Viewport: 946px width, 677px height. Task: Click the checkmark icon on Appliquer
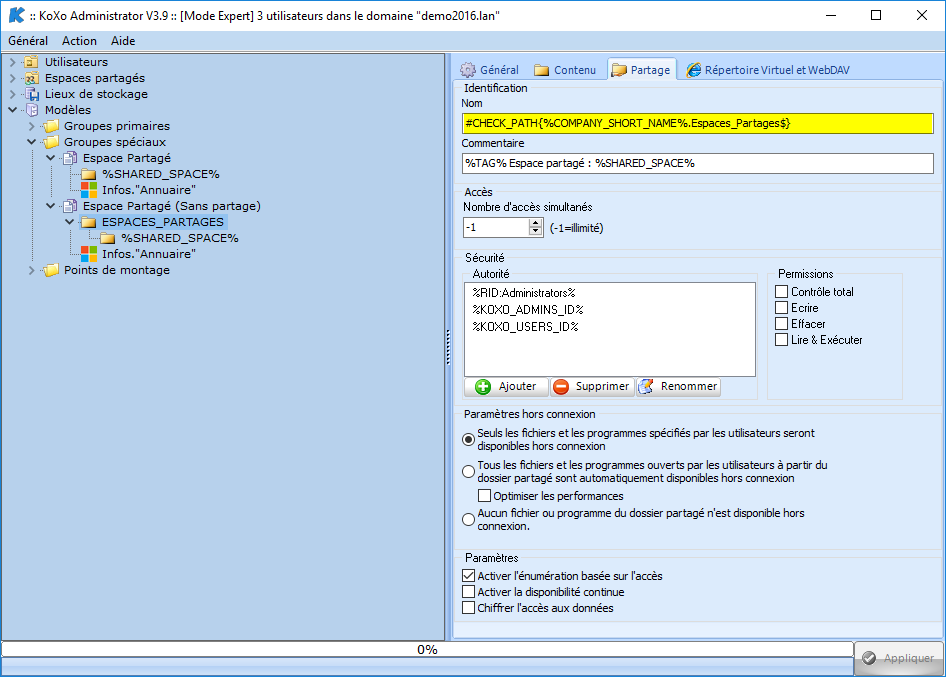869,658
